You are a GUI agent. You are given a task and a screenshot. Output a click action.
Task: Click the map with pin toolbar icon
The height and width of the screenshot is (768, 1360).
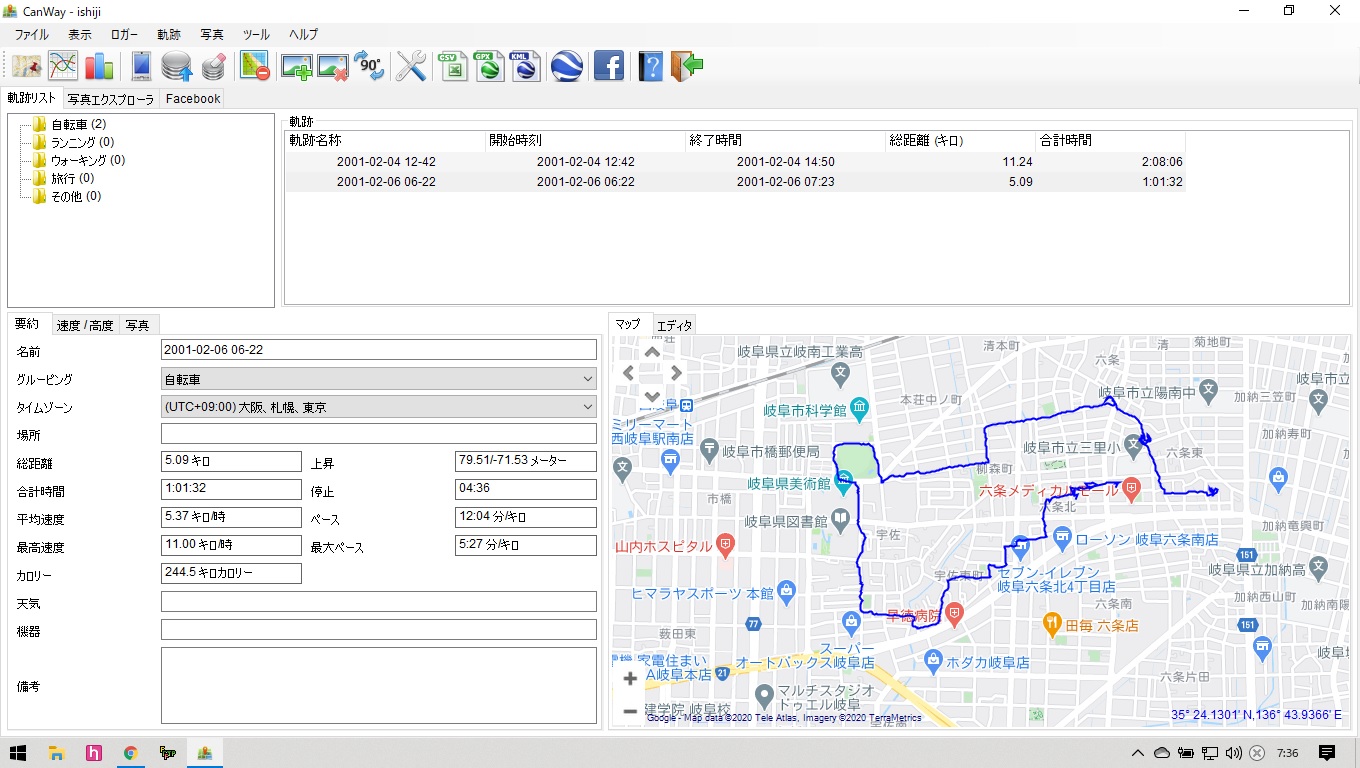pyautogui.click(x=26, y=67)
